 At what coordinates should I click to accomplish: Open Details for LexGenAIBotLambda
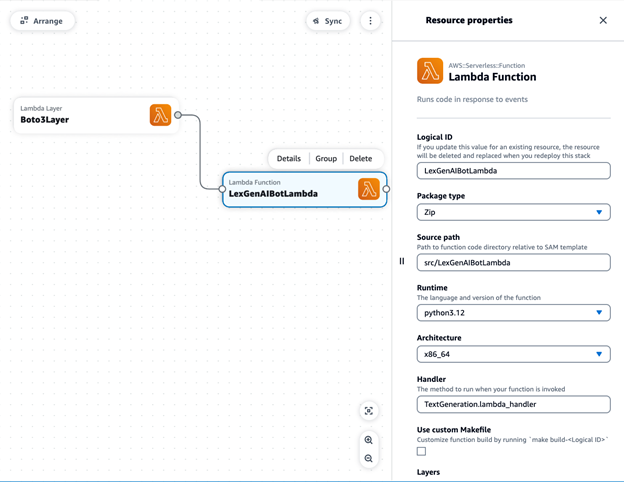289,158
